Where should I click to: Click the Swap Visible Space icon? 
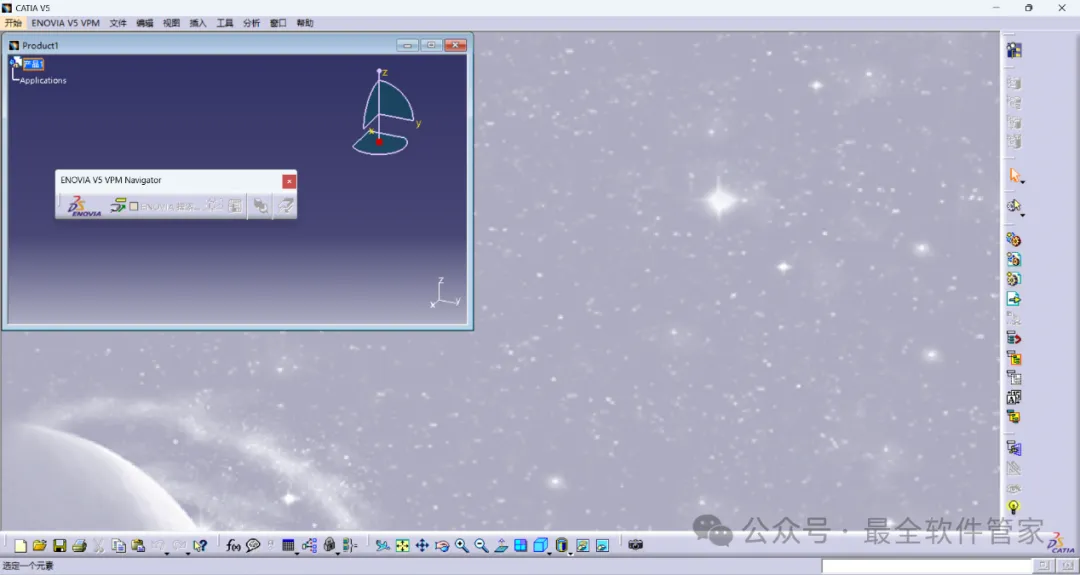[603, 545]
